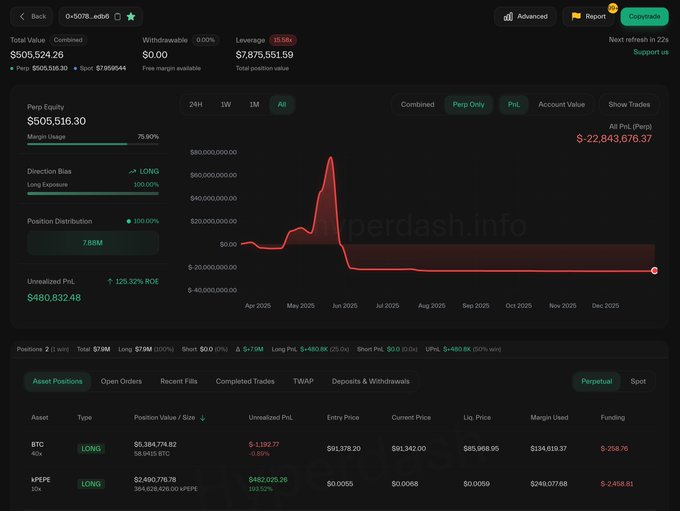Click the notification count badge on Report
The width and height of the screenshot is (680, 511).
(613, 8)
